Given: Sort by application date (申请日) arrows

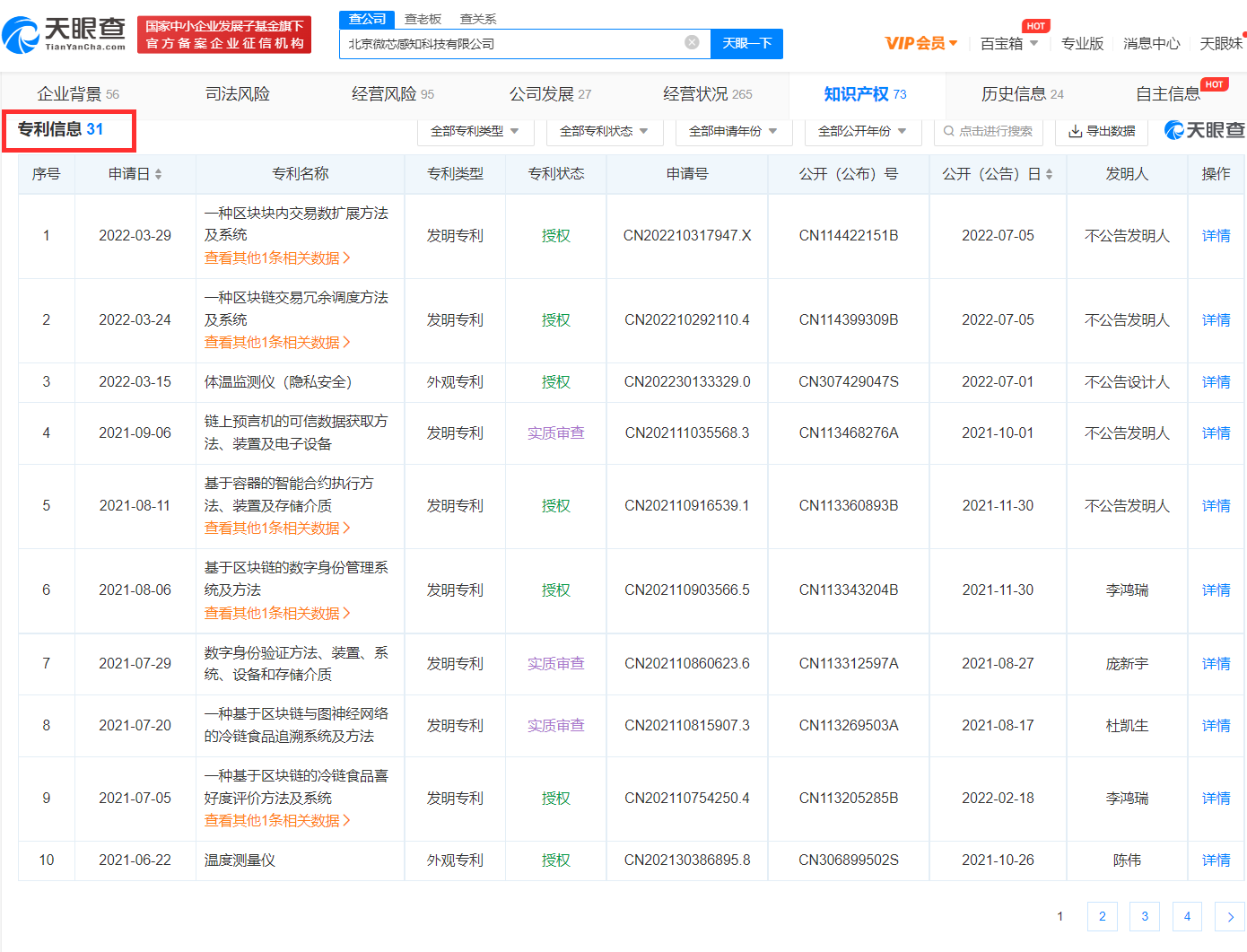Looking at the screenshot, I should coord(159,174).
